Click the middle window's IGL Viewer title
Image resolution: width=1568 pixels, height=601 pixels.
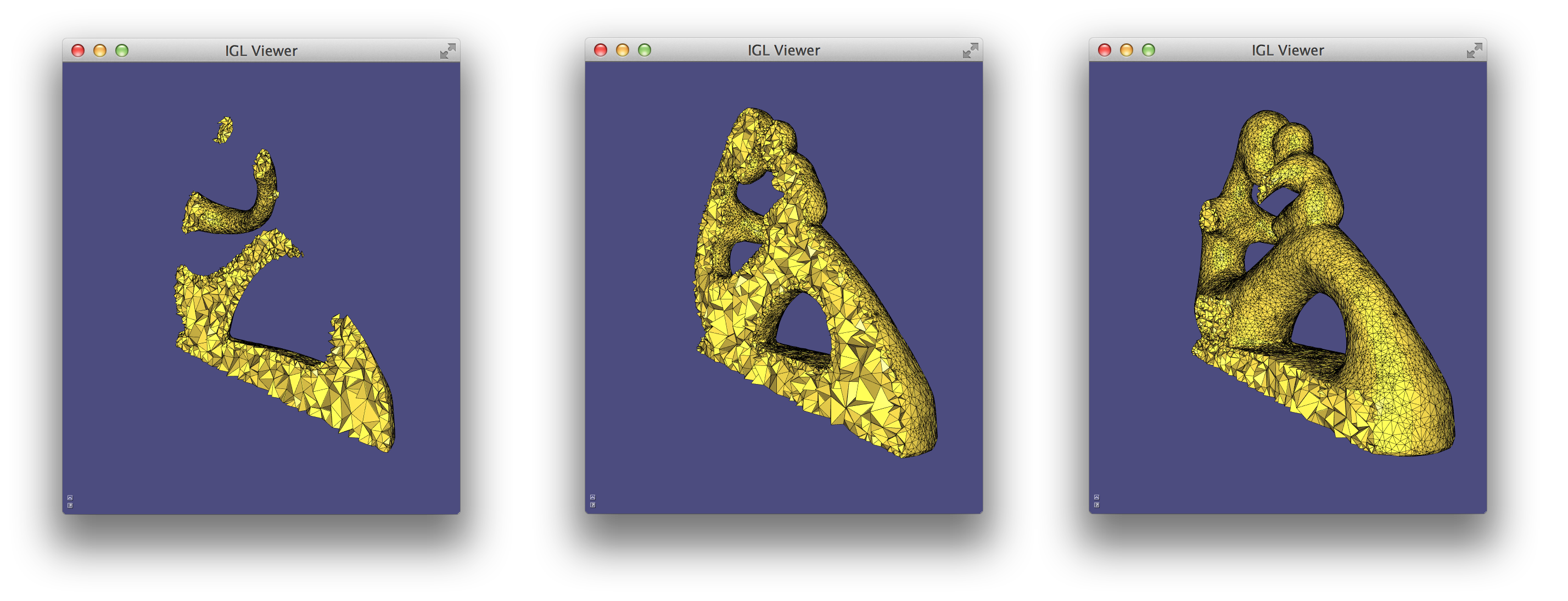783,51
